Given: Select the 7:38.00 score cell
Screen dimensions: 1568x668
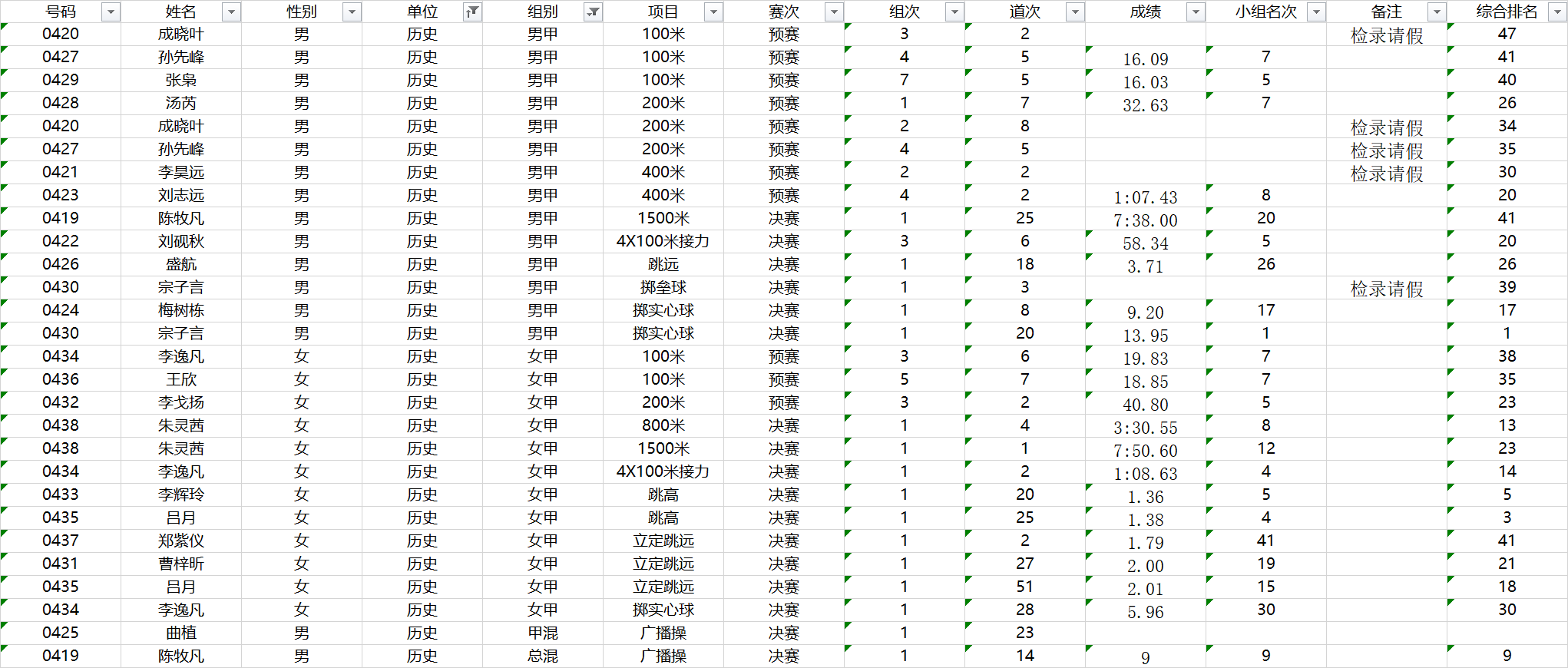Looking at the screenshot, I should click(x=1145, y=220).
